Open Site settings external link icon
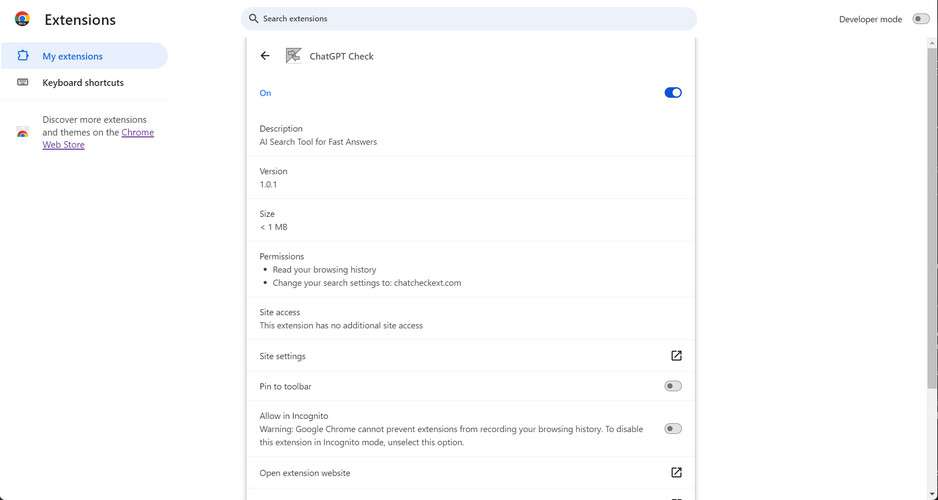This screenshot has width=938, height=500. [676, 356]
